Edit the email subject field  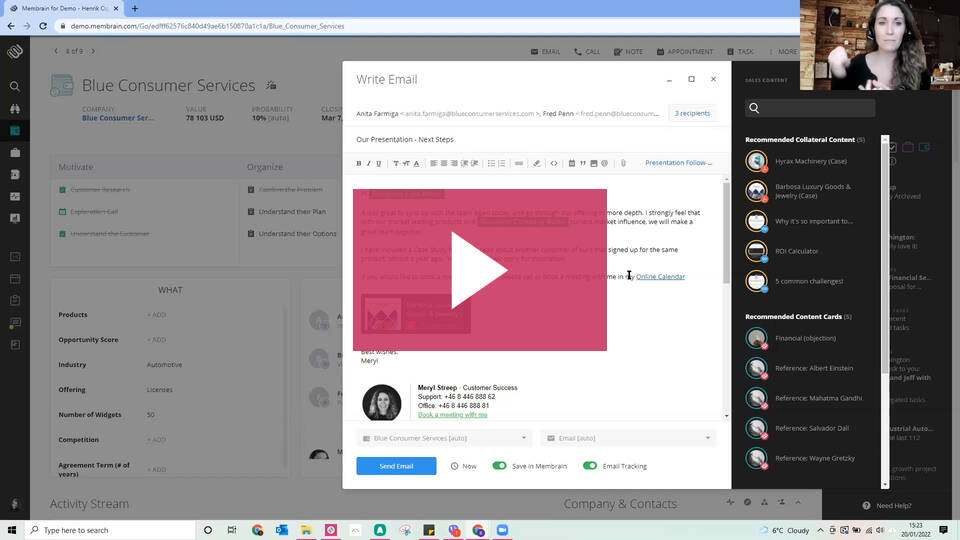[536, 140]
